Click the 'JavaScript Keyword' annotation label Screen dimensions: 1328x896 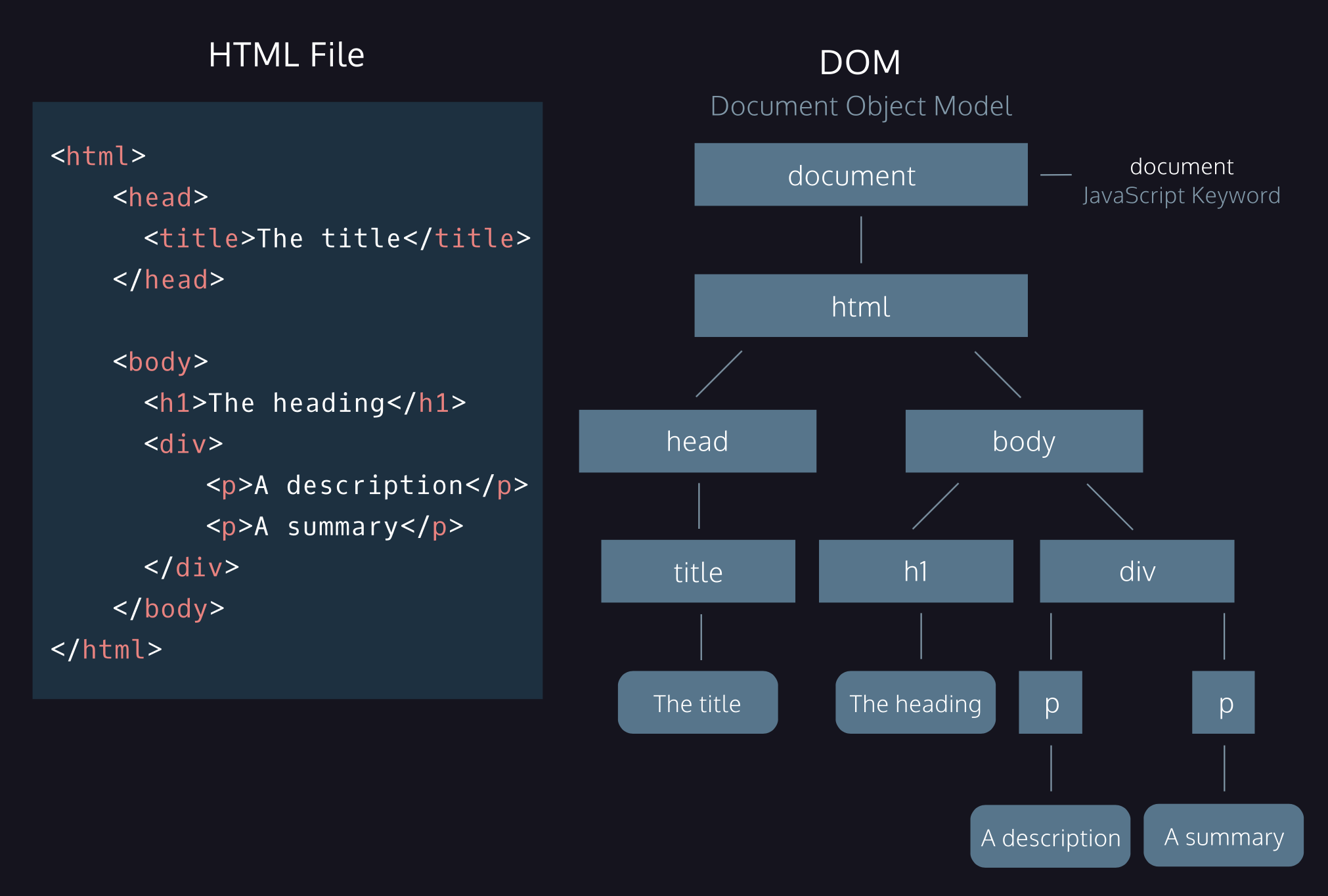pyautogui.click(x=1181, y=195)
